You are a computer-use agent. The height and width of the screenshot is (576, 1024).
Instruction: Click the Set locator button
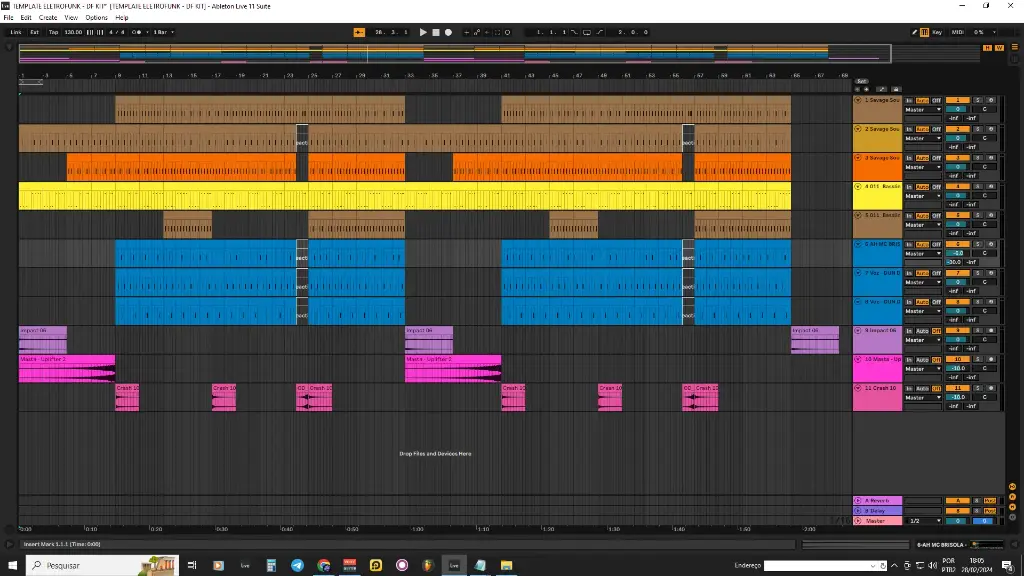pos(861,82)
